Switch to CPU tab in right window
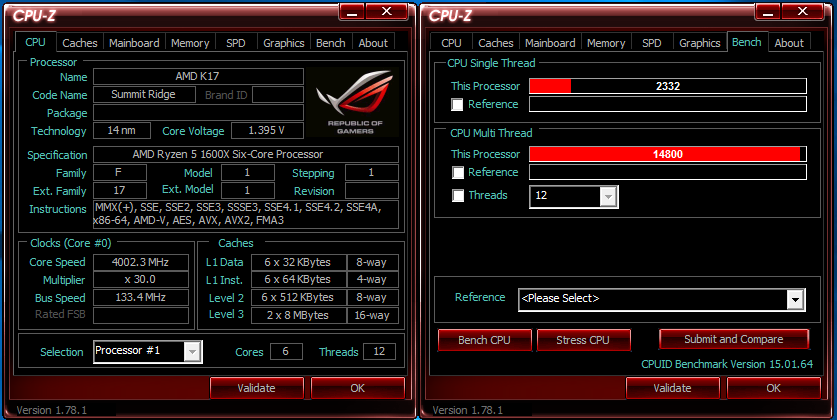The height and width of the screenshot is (420, 837). coord(451,43)
